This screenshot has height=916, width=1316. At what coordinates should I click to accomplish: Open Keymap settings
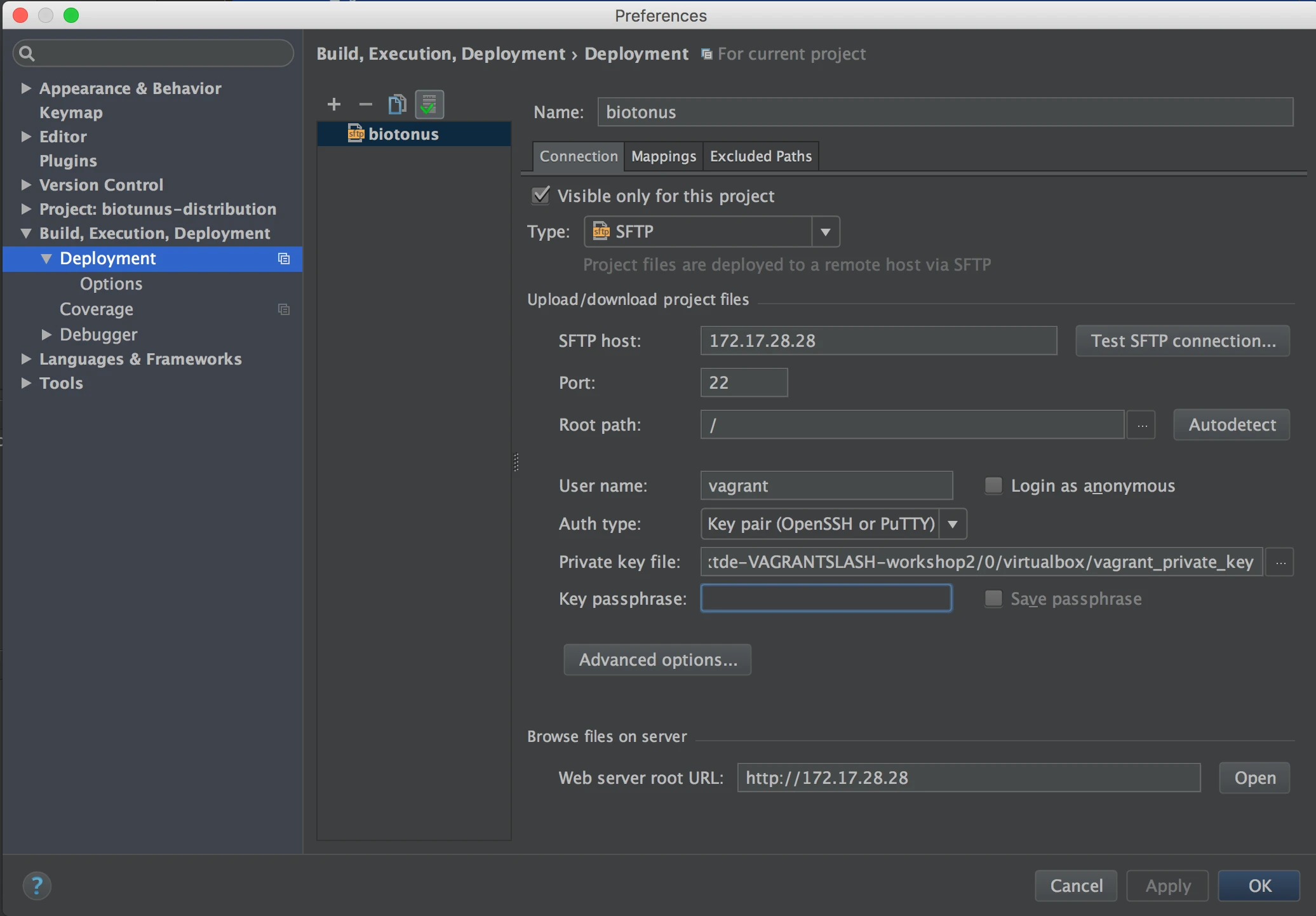[71, 112]
